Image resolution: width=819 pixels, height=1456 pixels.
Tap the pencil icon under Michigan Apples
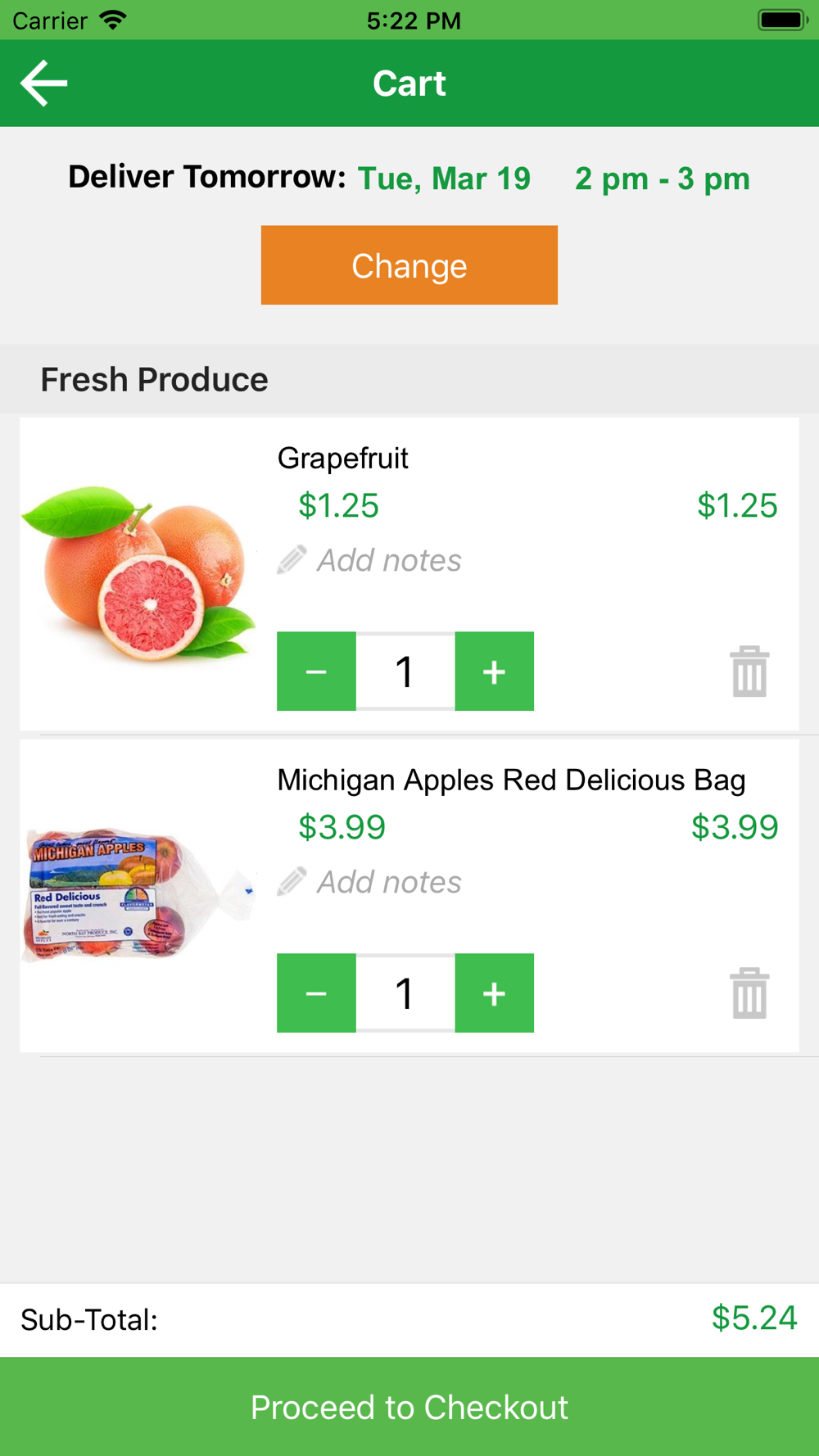292,882
